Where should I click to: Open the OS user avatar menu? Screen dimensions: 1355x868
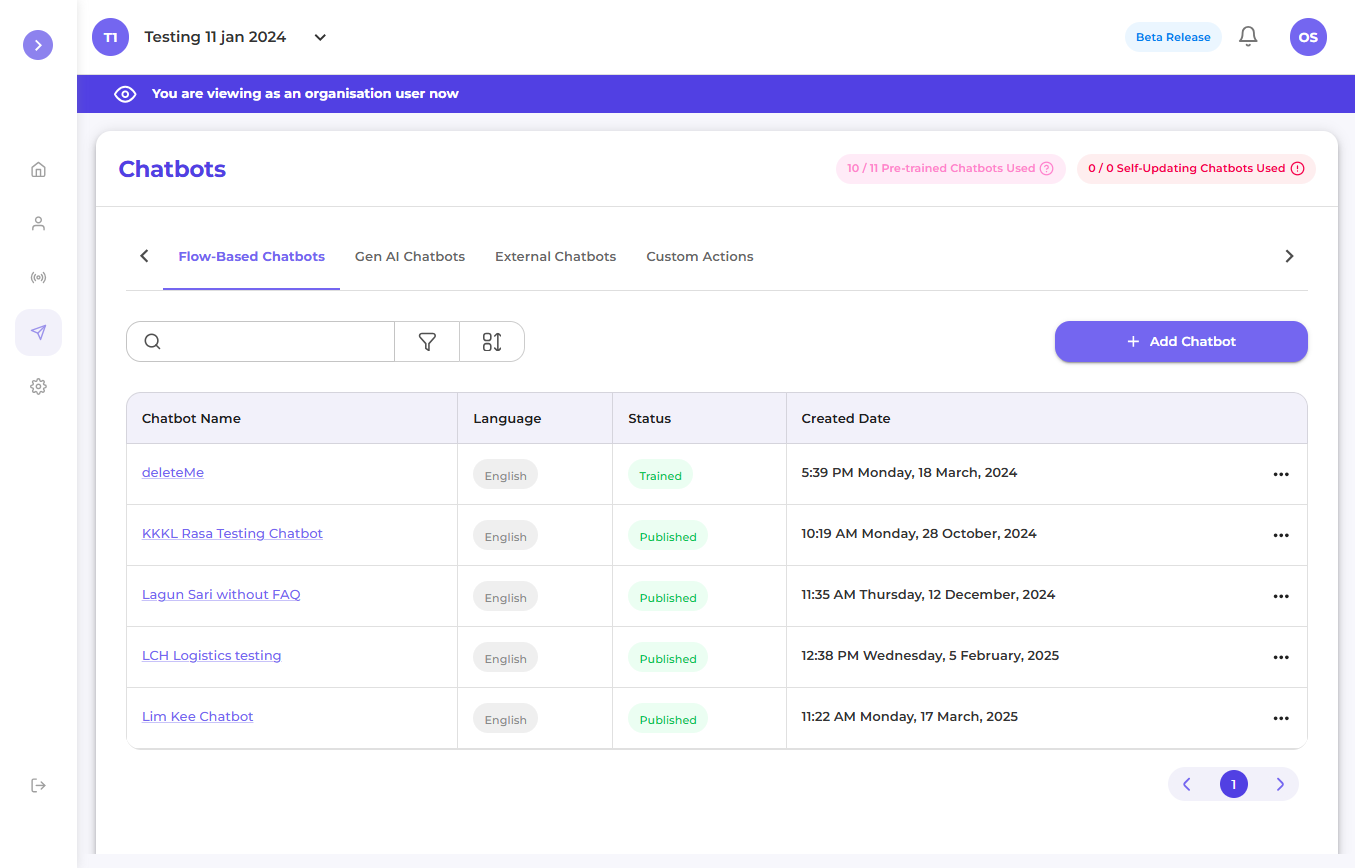click(x=1308, y=37)
